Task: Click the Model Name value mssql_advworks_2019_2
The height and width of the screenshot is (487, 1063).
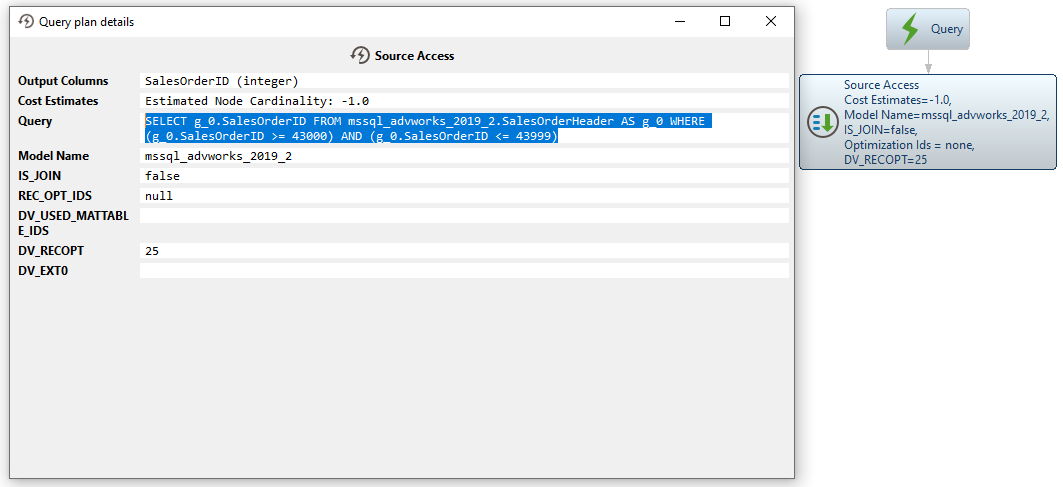Action: point(218,156)
